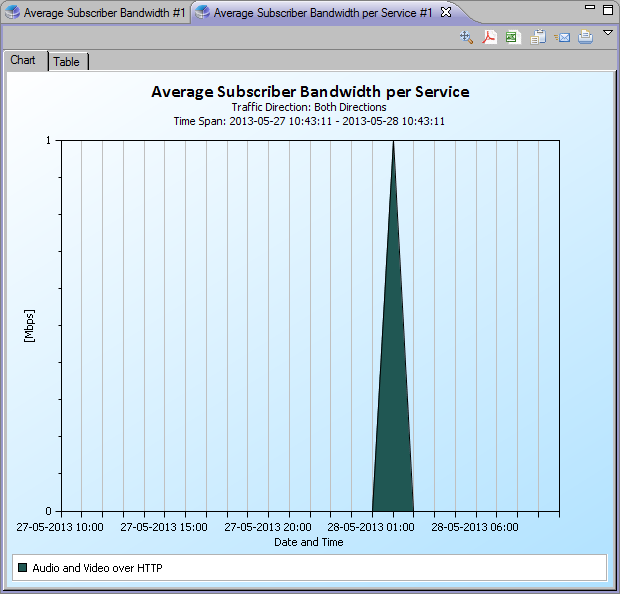The height and width of the screenshot is (594, 620).
Task: Export the report to PDF
Action: 490,38
